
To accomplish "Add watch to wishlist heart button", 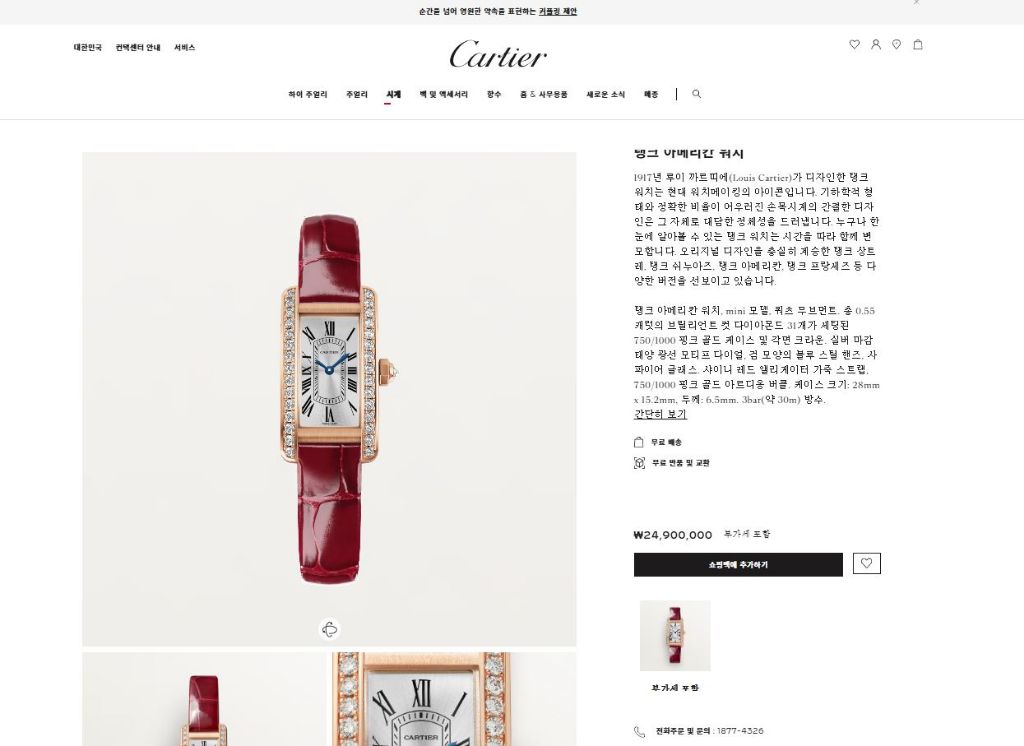I will coord(867,563).
